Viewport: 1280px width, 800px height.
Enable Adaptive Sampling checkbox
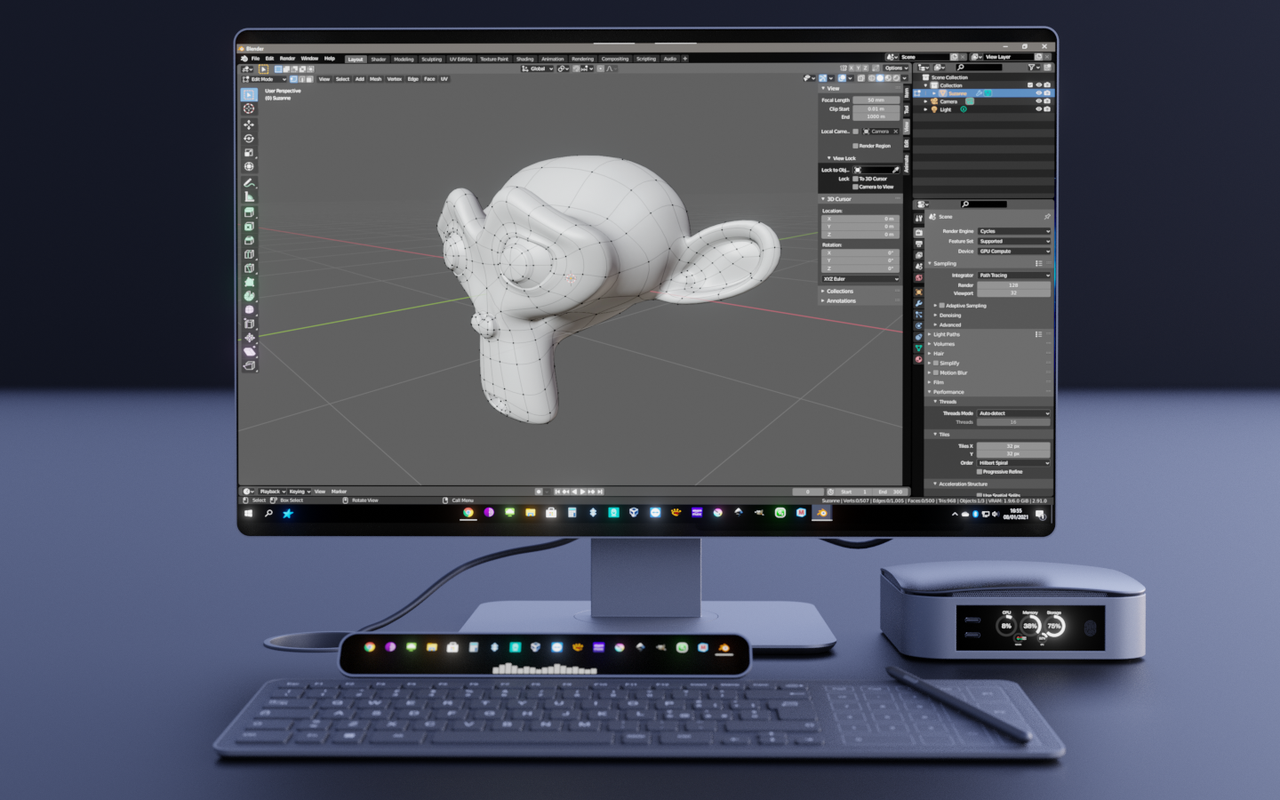coord(942,305)
